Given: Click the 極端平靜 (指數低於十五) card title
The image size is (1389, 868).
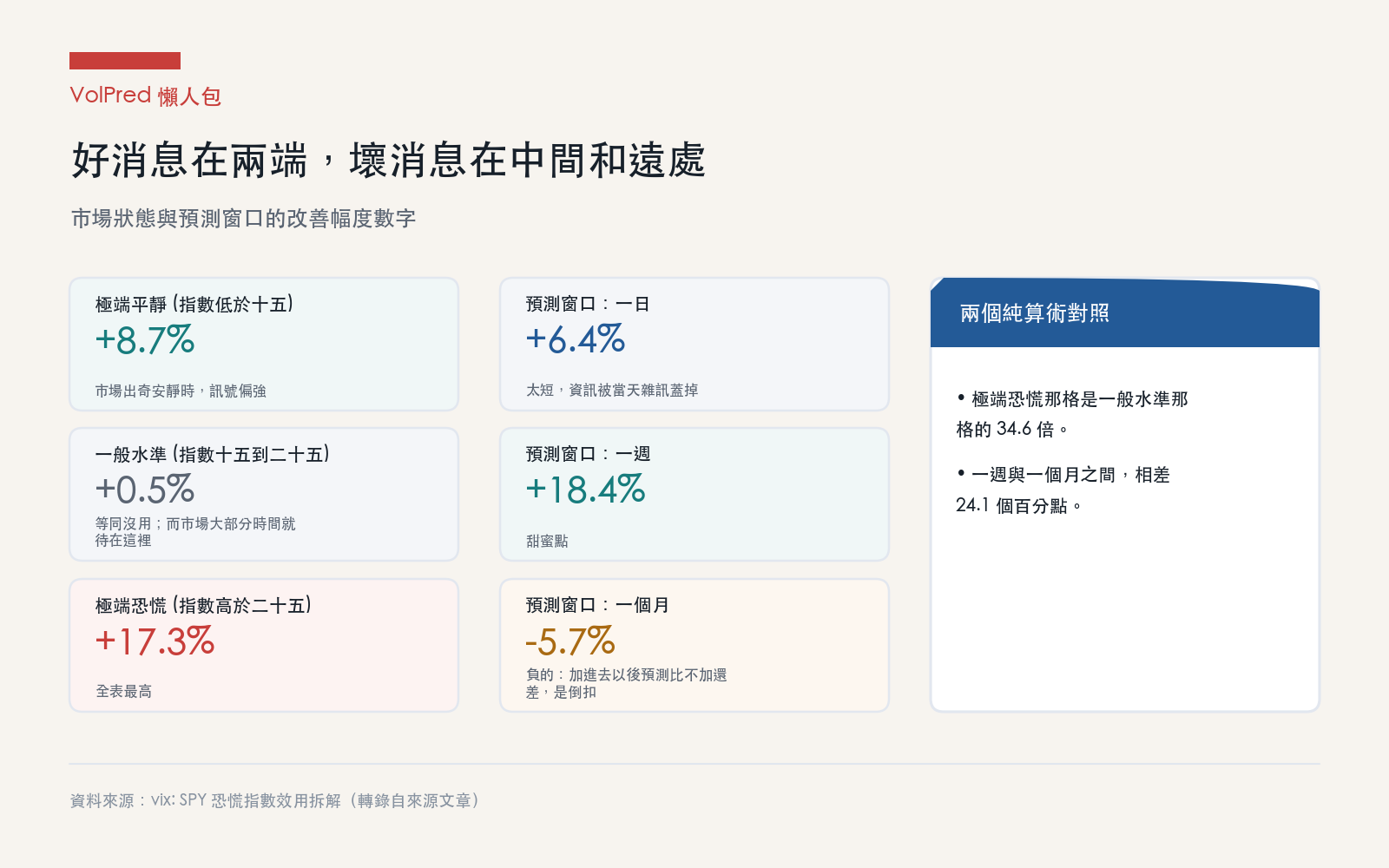Looking at the screenshot, I should pos(194,305).
